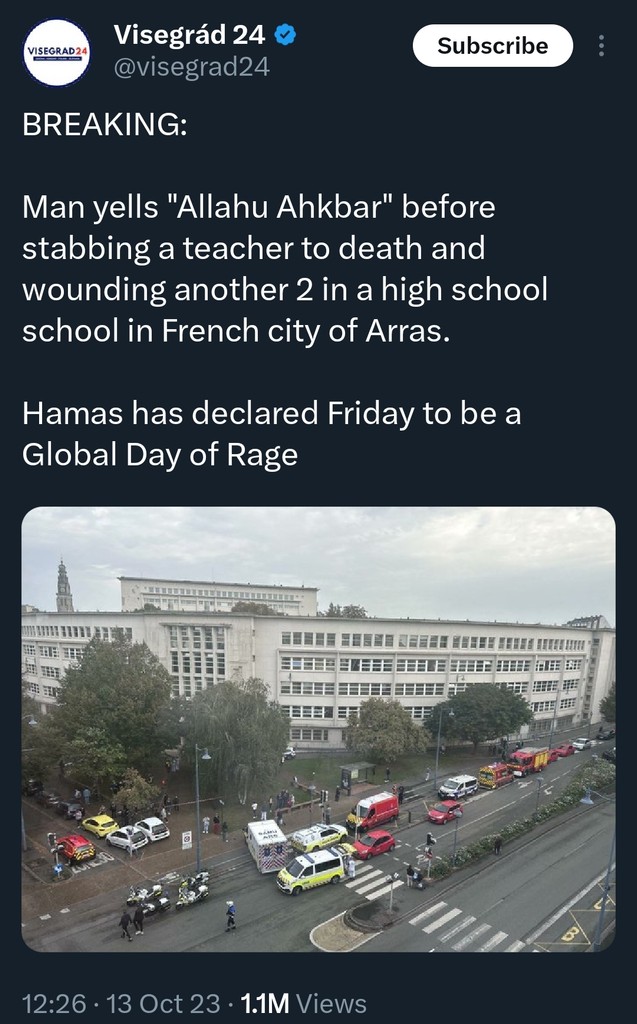
Task: Click the yellow car in the parking lot
Action: click(x=99, y=825)
